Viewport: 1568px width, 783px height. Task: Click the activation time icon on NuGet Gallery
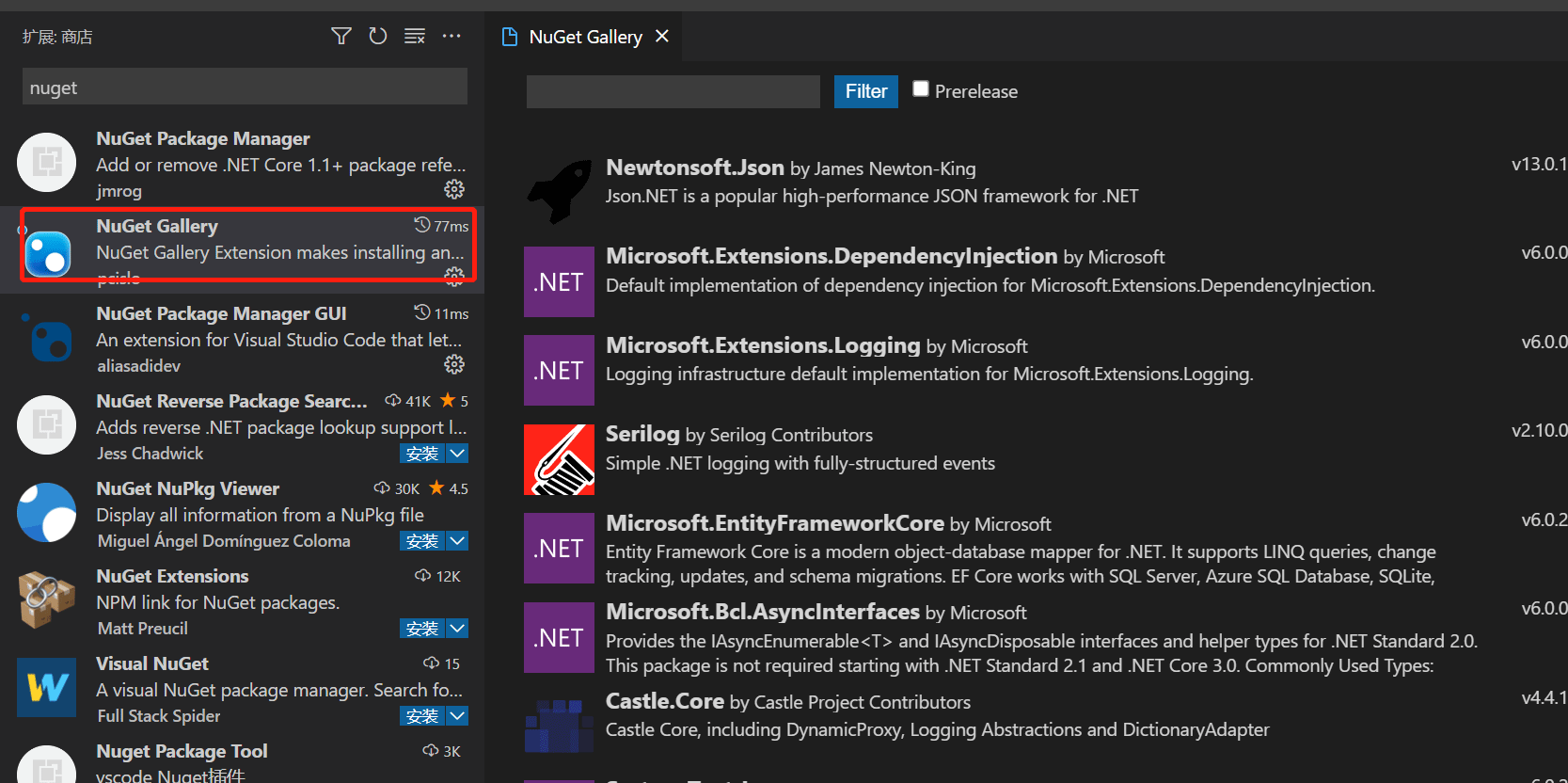pos(422,225)
